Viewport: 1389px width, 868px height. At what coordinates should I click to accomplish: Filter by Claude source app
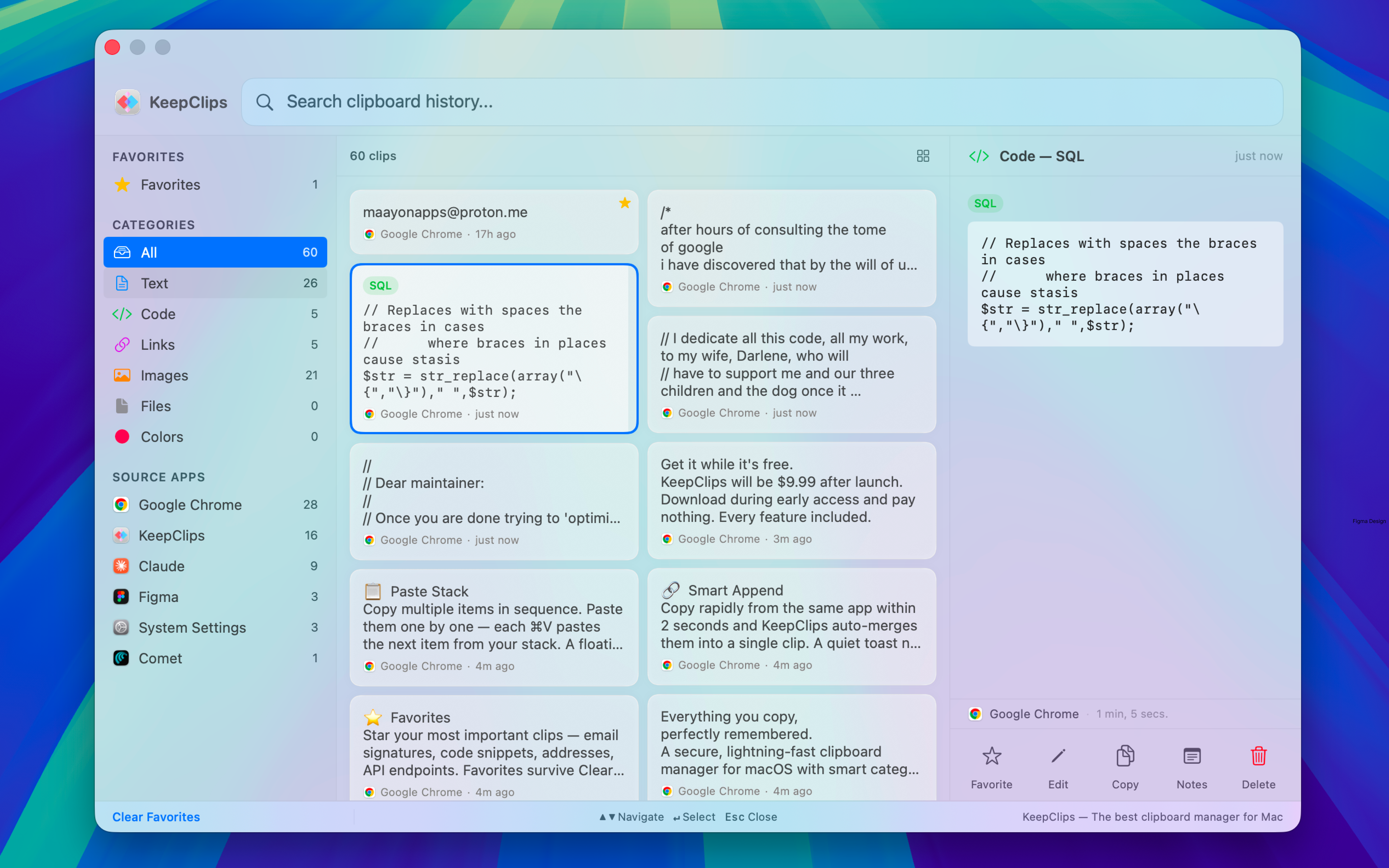point(215,566)
